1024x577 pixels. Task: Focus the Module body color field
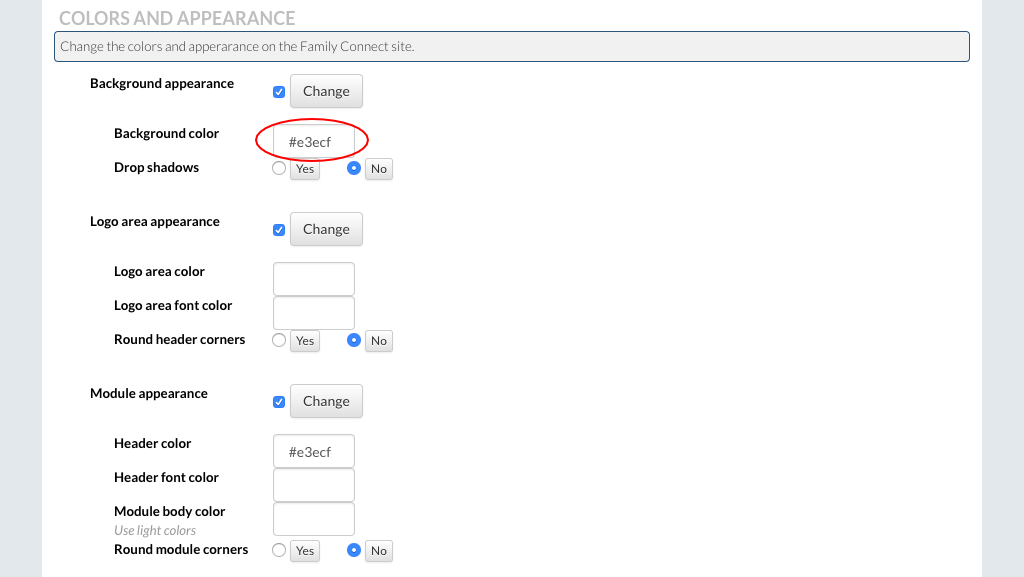[313, 519]
